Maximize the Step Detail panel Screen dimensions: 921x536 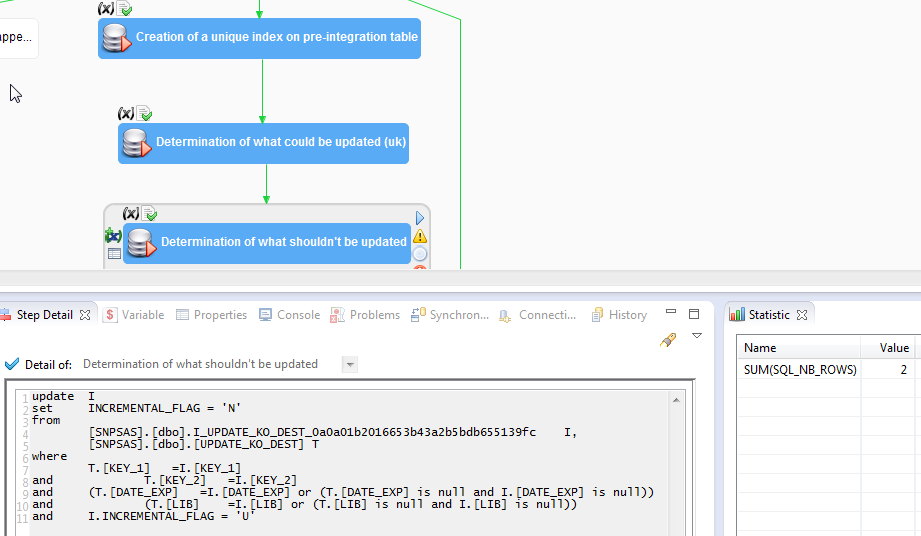tap(694, 314)
